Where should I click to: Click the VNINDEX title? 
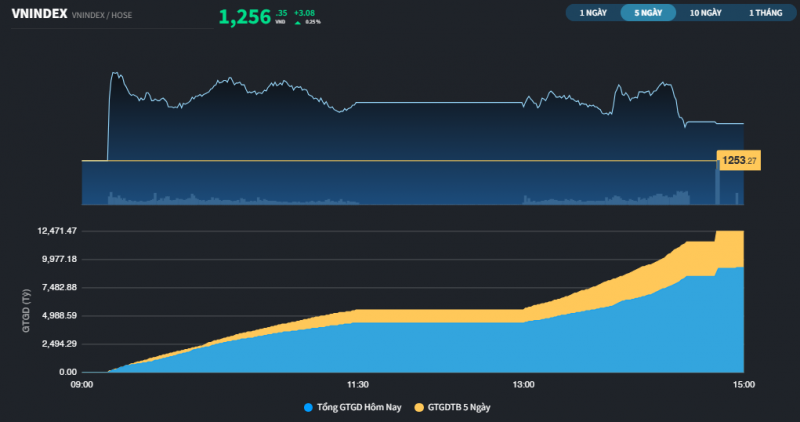coord(39,14)
